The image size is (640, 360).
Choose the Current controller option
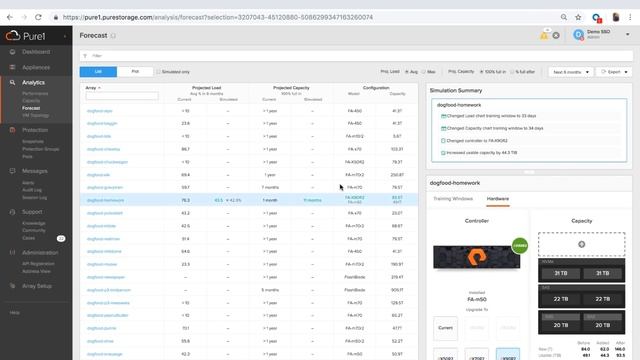(x=445, y=328)
